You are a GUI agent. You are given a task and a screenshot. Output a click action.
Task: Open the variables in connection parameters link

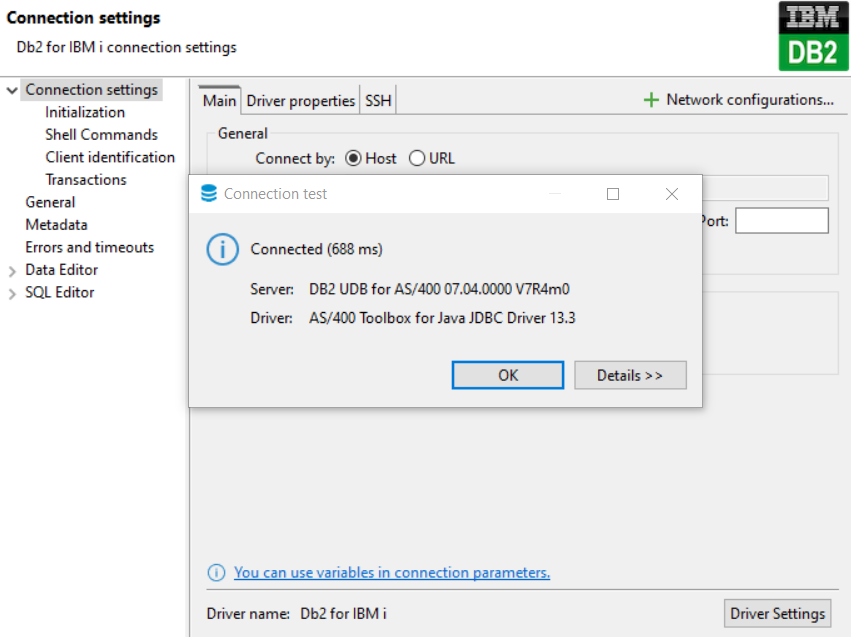coord(392,572)
